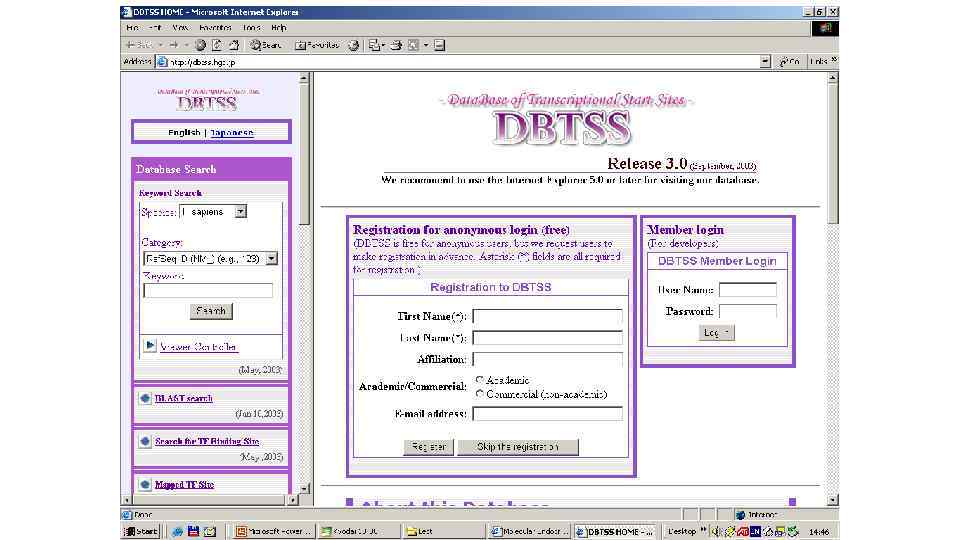This screenshot has width=960, height=540.
Task: Switch the site language to Japanese
Action: (232, 132)
